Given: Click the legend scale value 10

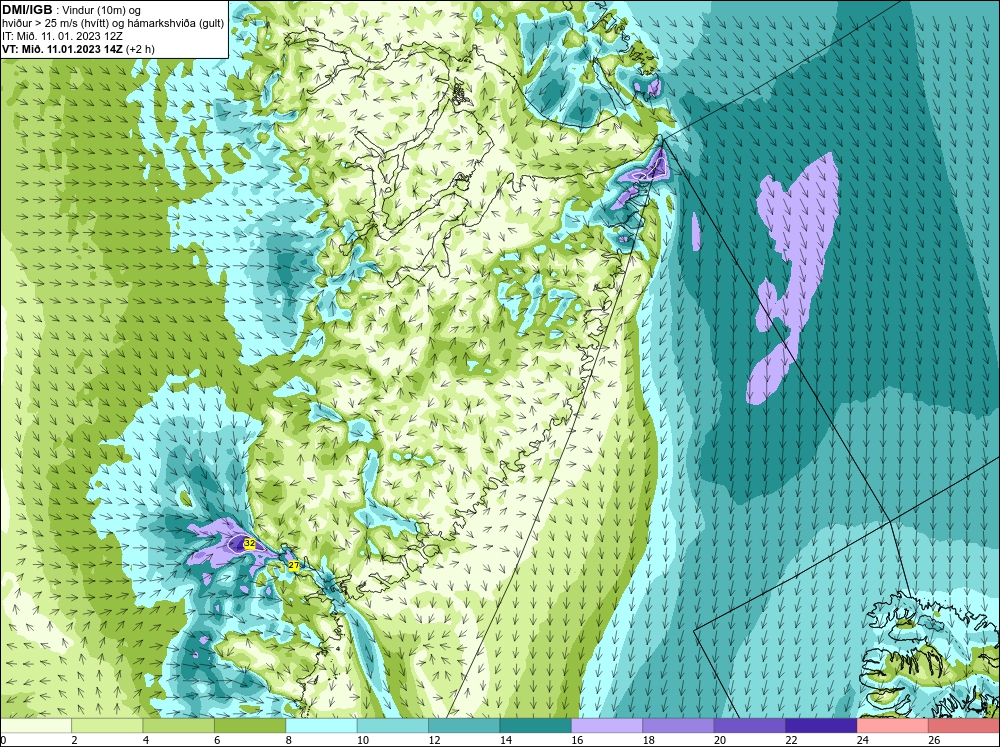Looking at the screenshot, I should click(363, 740).
